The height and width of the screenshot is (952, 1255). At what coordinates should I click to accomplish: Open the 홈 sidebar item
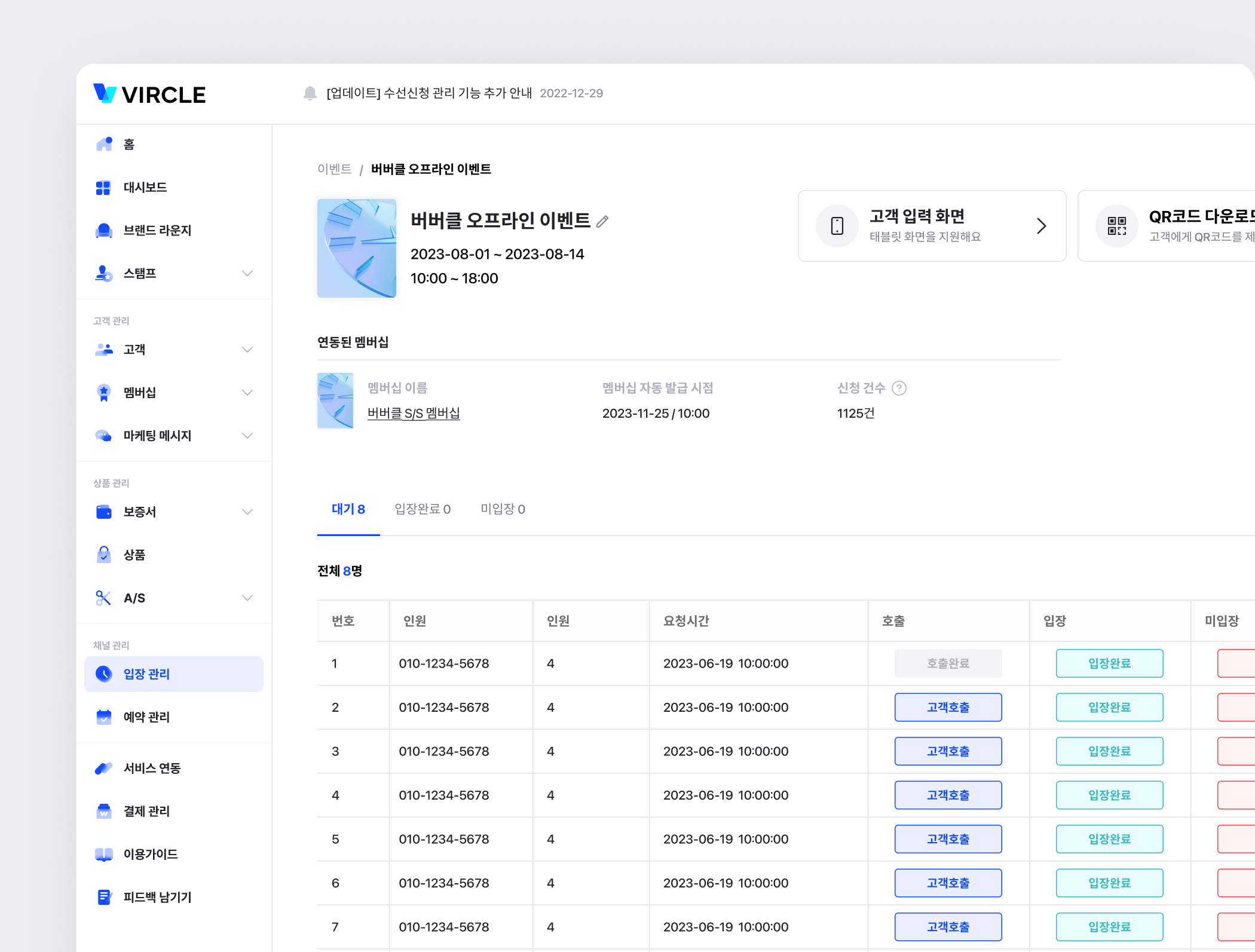[x=128, y=145]
